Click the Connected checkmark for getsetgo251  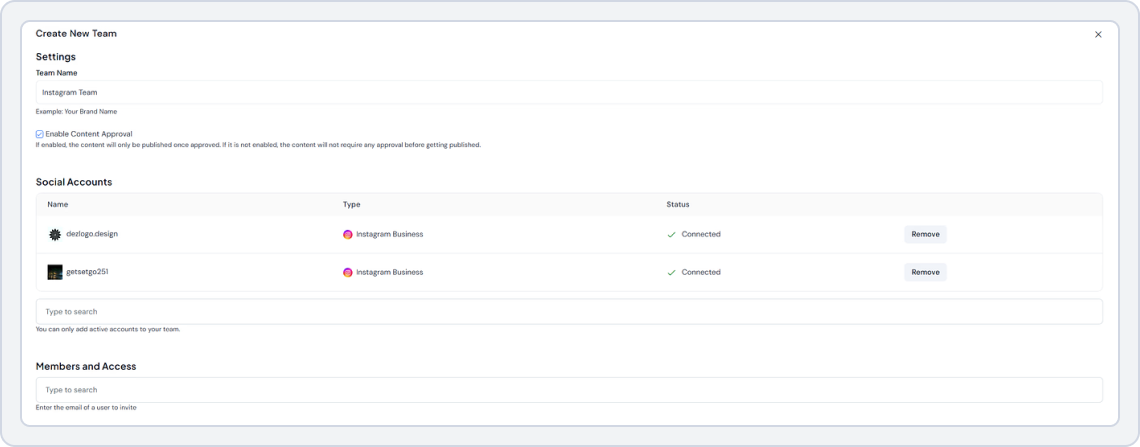[672, 273]
